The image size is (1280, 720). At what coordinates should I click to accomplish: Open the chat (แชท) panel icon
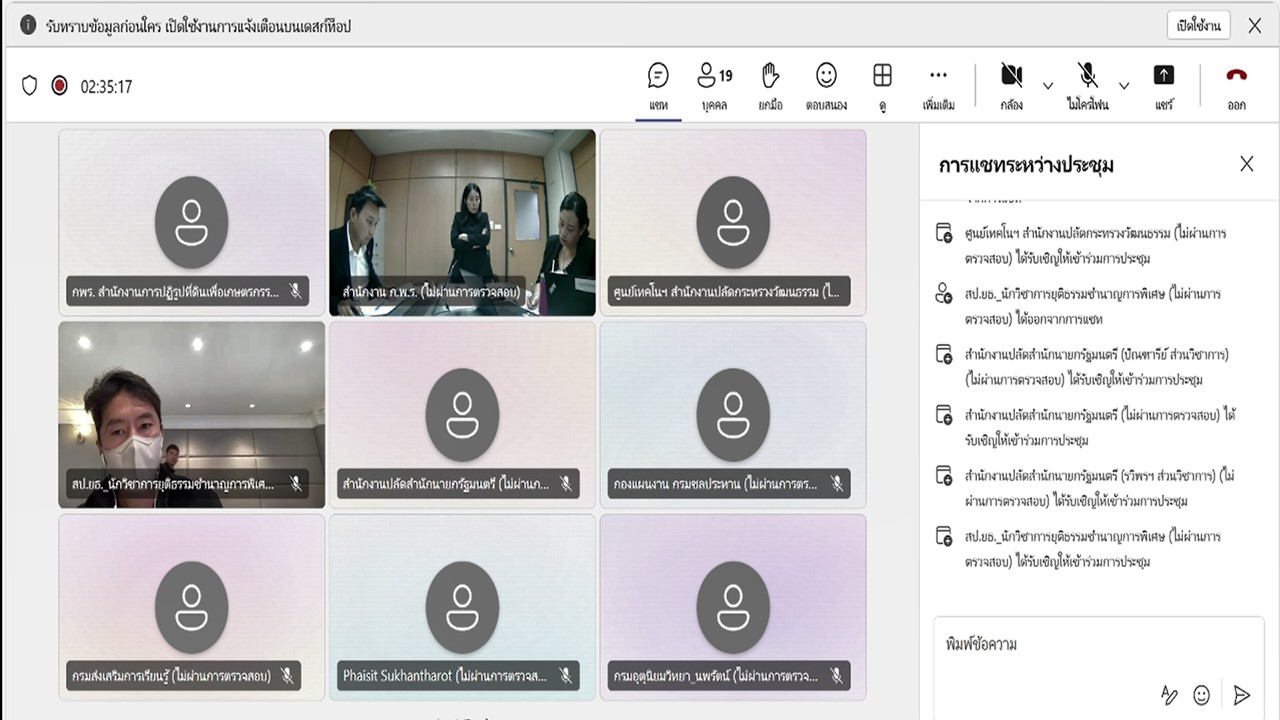pos(658,76)
